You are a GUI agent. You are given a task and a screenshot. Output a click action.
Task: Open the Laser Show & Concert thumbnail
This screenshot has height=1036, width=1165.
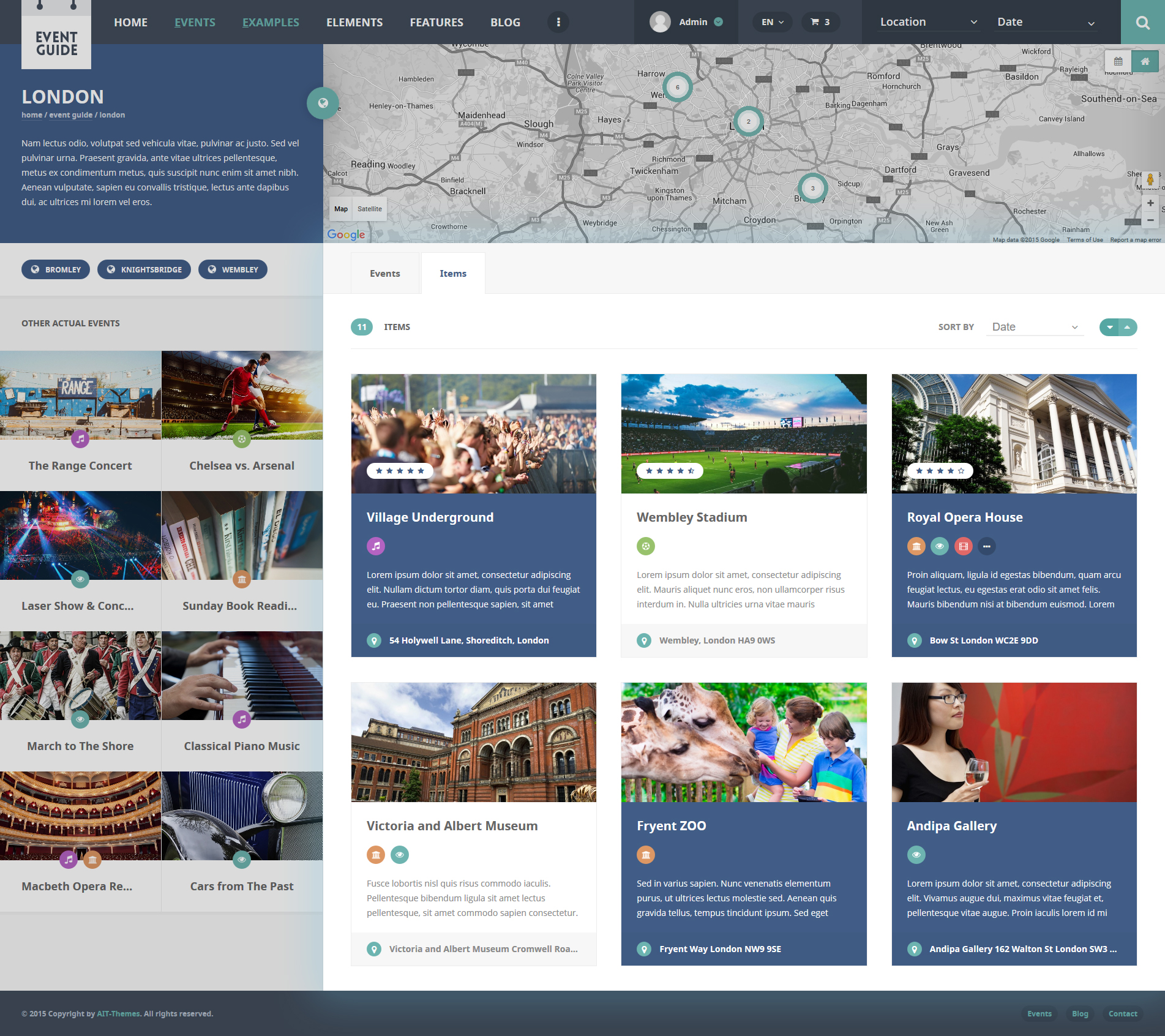[x=80, y=535]
